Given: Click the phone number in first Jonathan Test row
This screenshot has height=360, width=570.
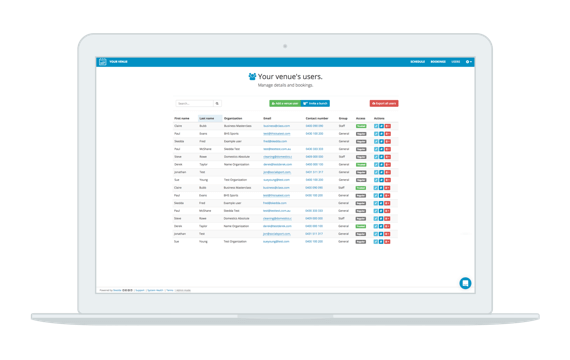Looking at the screenshot, I should pos(314,172).
